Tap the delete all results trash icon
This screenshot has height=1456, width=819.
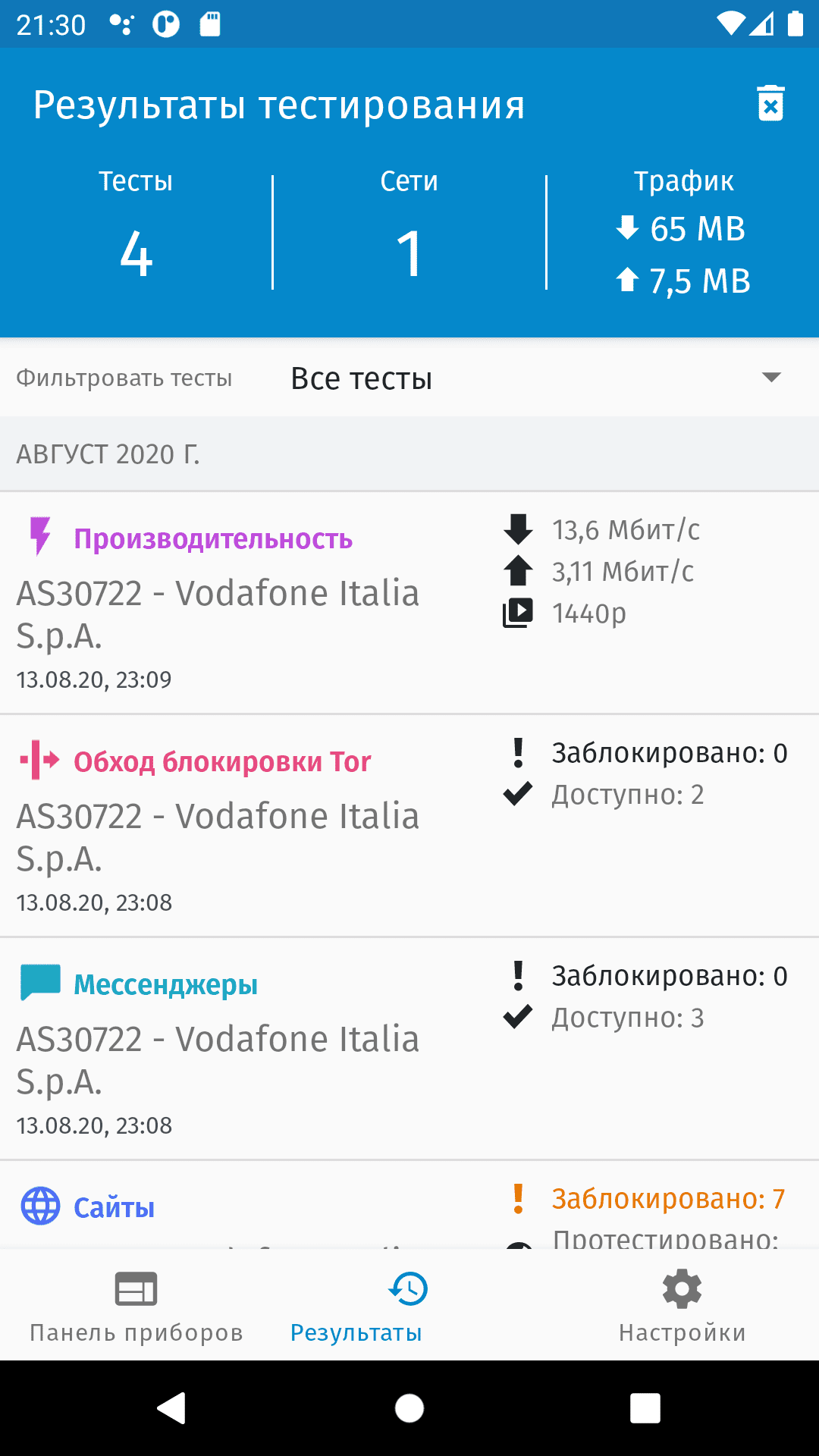tap(770, 104)
